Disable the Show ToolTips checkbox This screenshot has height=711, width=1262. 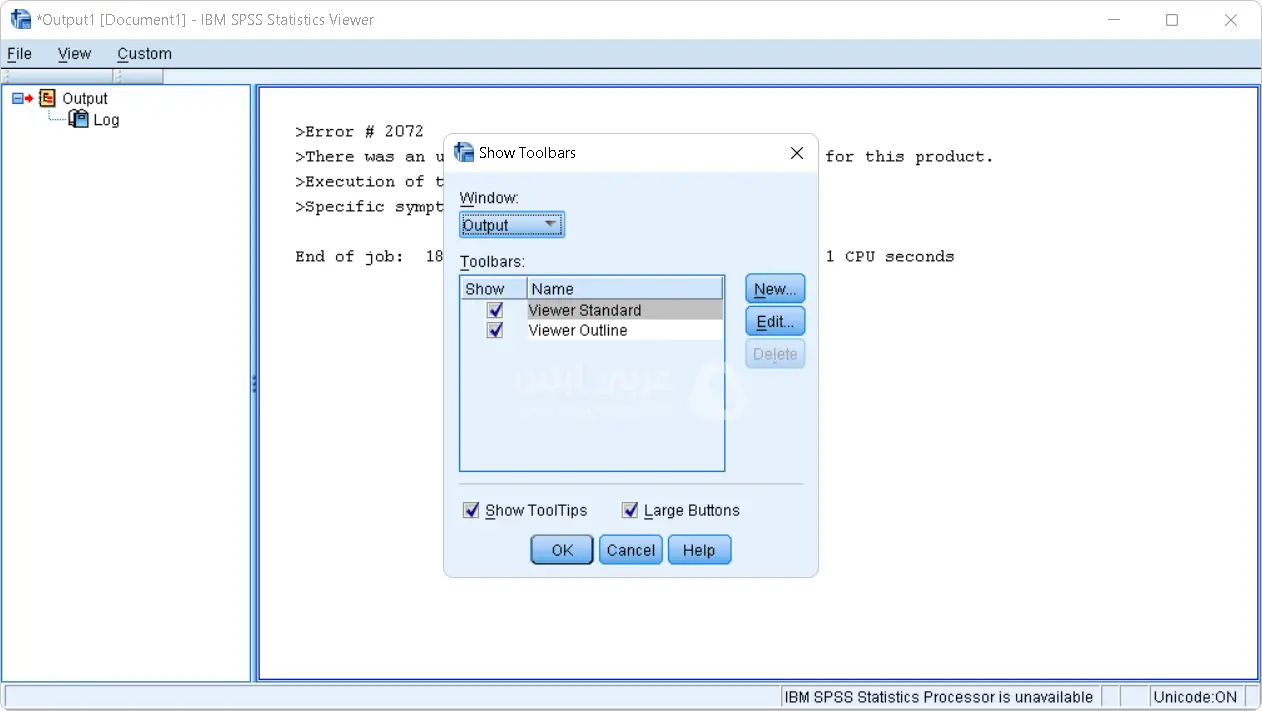471,510
